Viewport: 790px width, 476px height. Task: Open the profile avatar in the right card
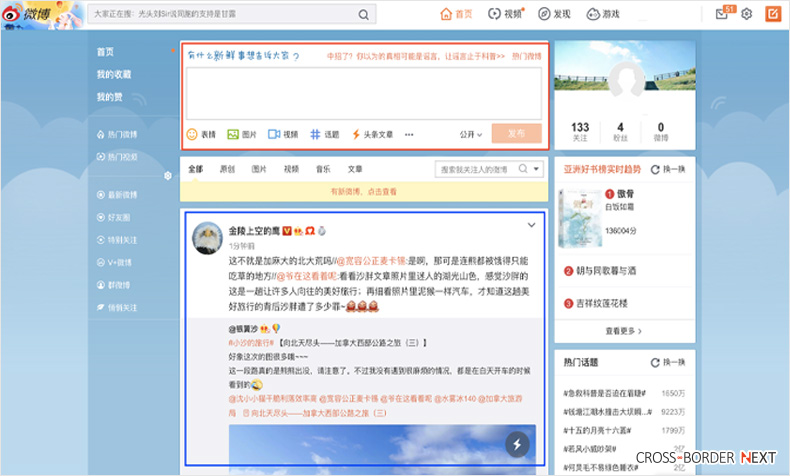626,80
